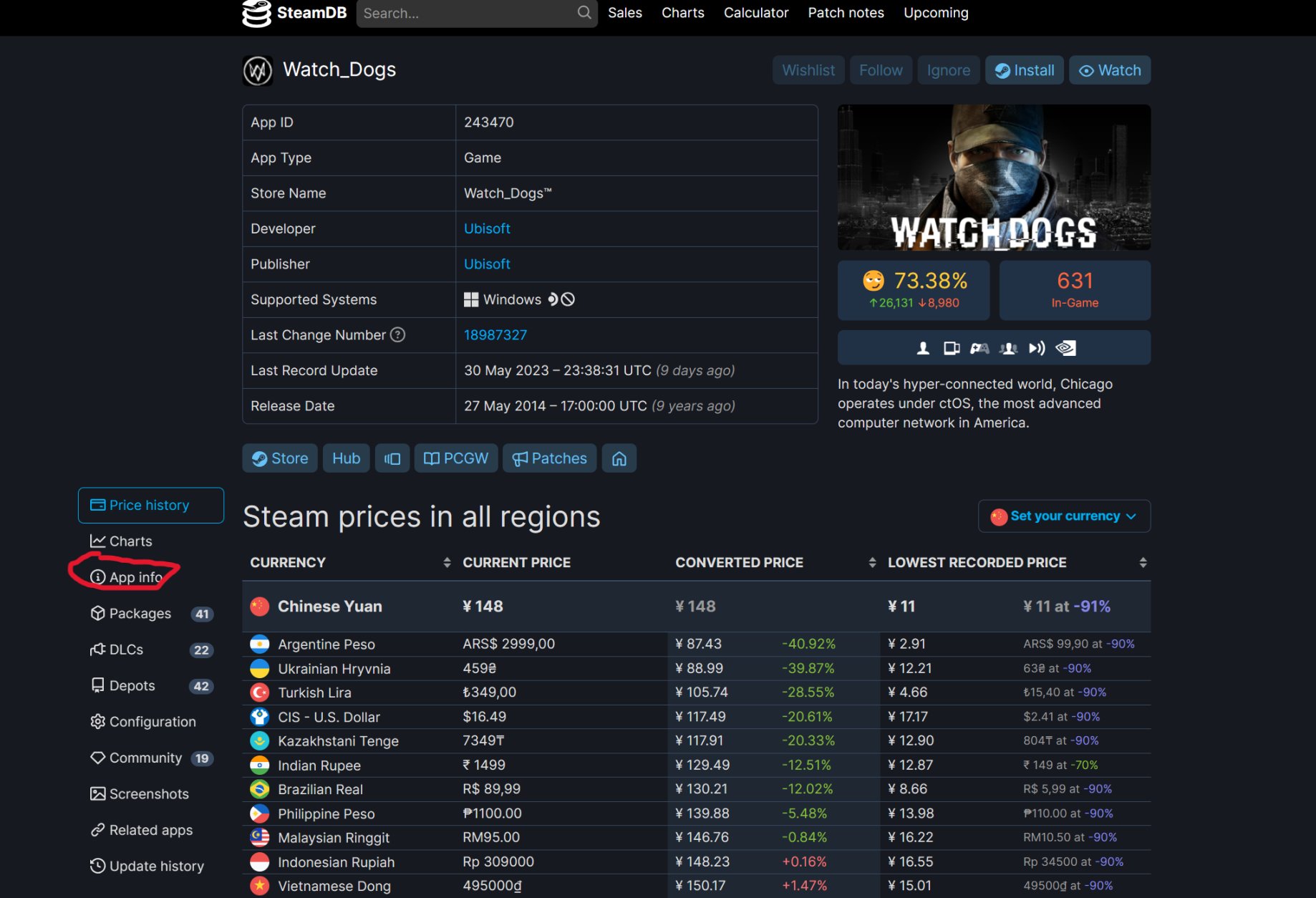This screenshot has height=898, width=1316.
Task: Open the Upcoming page
Action: pyautogui.click(x=936, y=13)
